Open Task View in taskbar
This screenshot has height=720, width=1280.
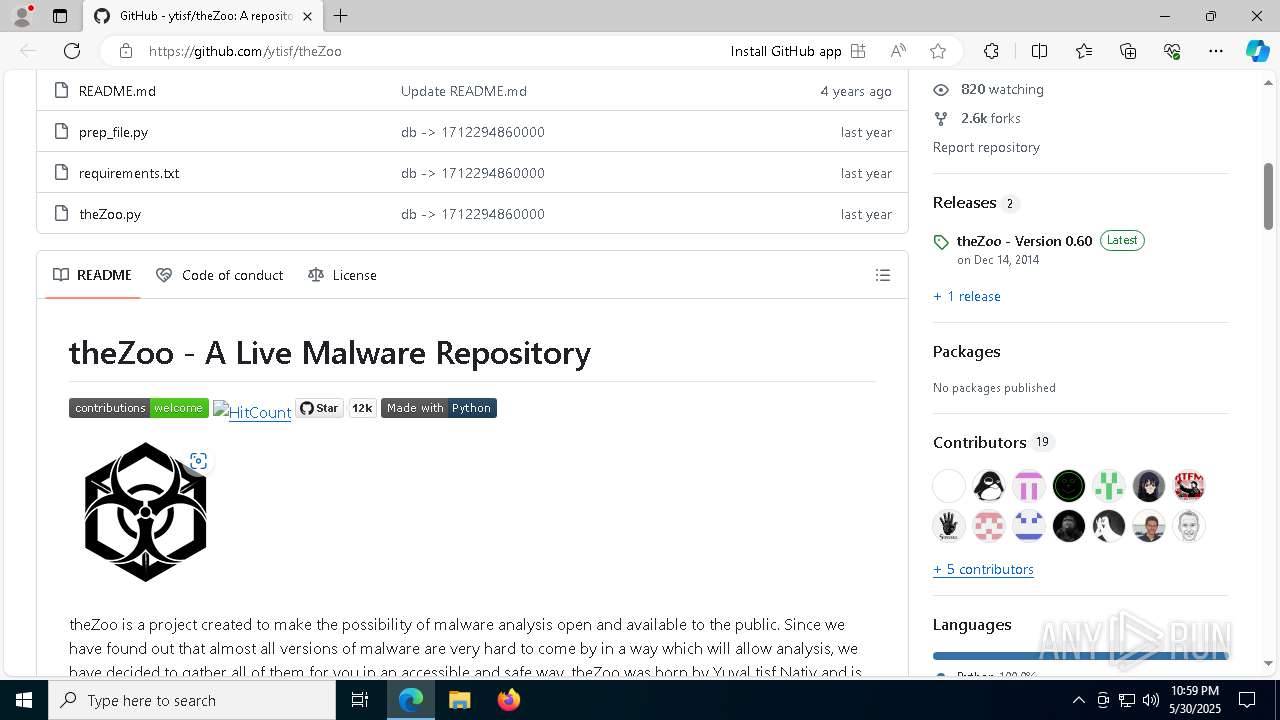point(360,700)
